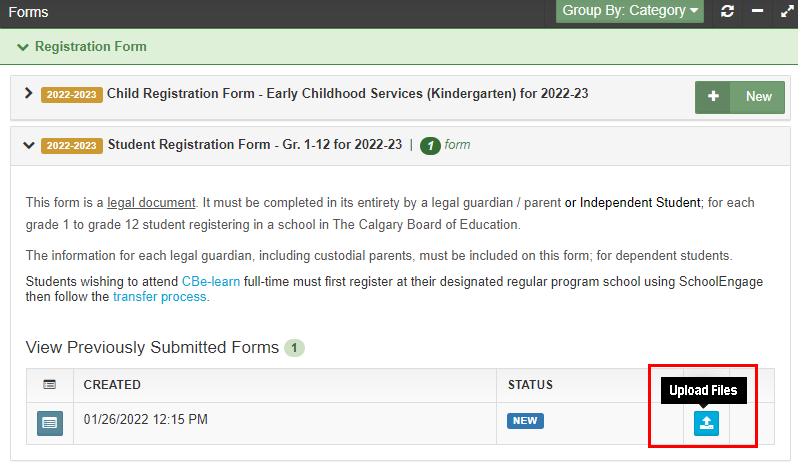This screenshot has width=798, height=470.
Task: Collapse the Registration Form section
Action: pos(23,47)
